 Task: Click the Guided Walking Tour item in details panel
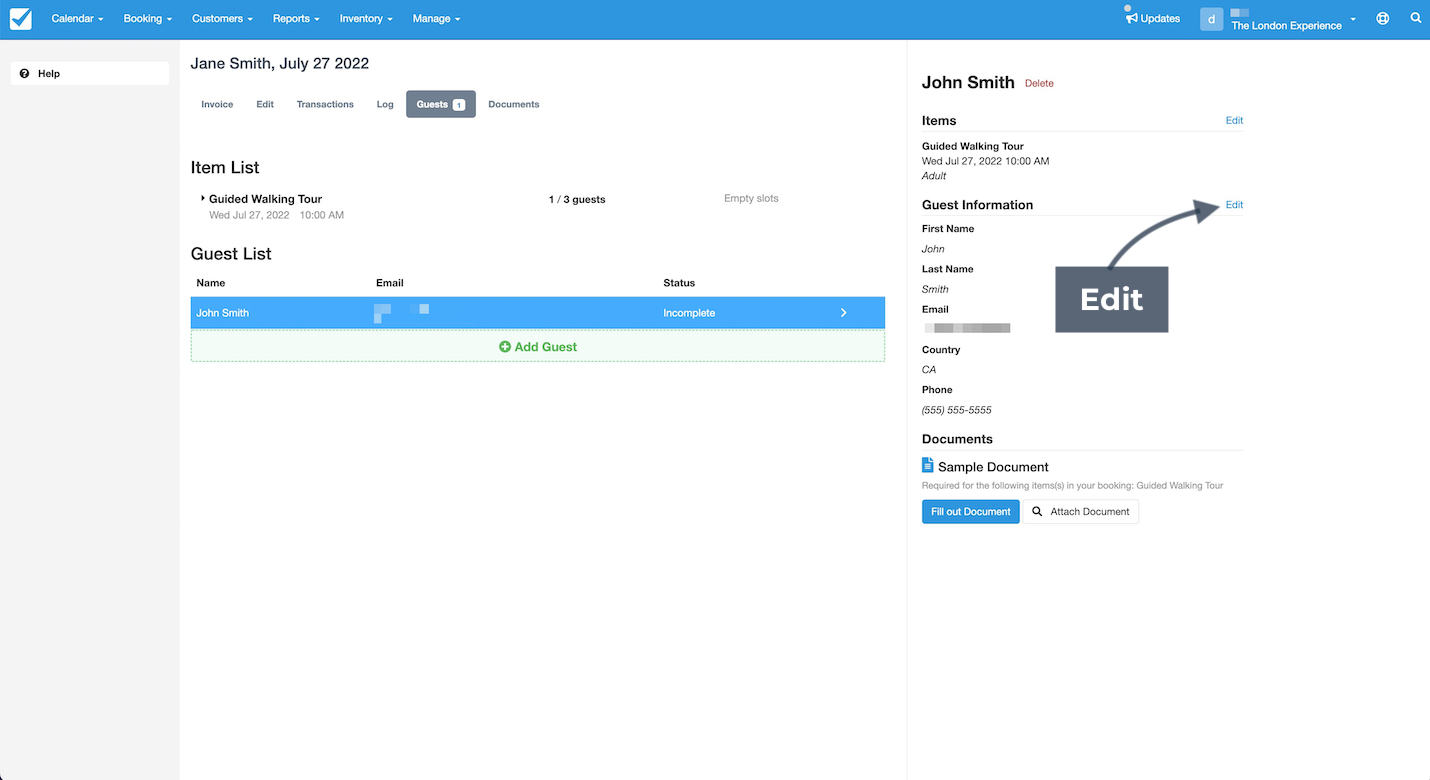coord(973,146)
